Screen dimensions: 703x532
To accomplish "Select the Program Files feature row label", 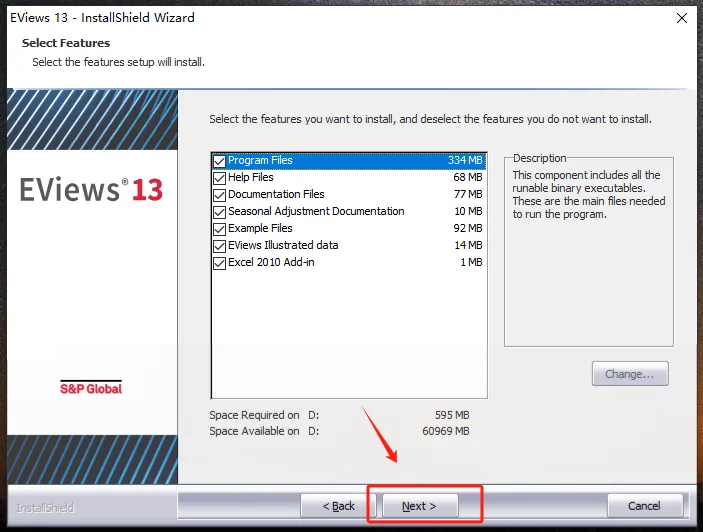I will [260, 160].
